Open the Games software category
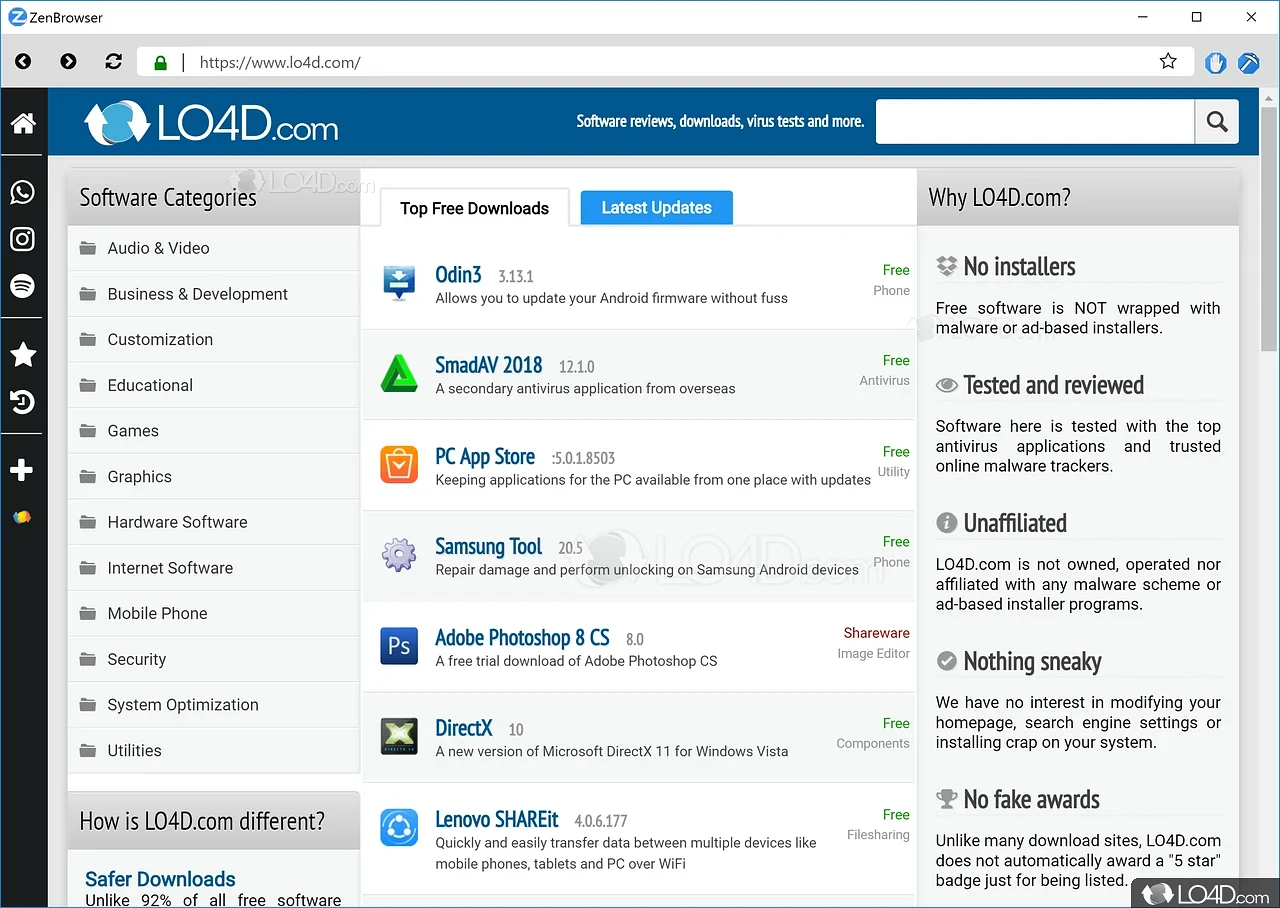This screenshot has height=908, width=1280. [x=132, y=430]
